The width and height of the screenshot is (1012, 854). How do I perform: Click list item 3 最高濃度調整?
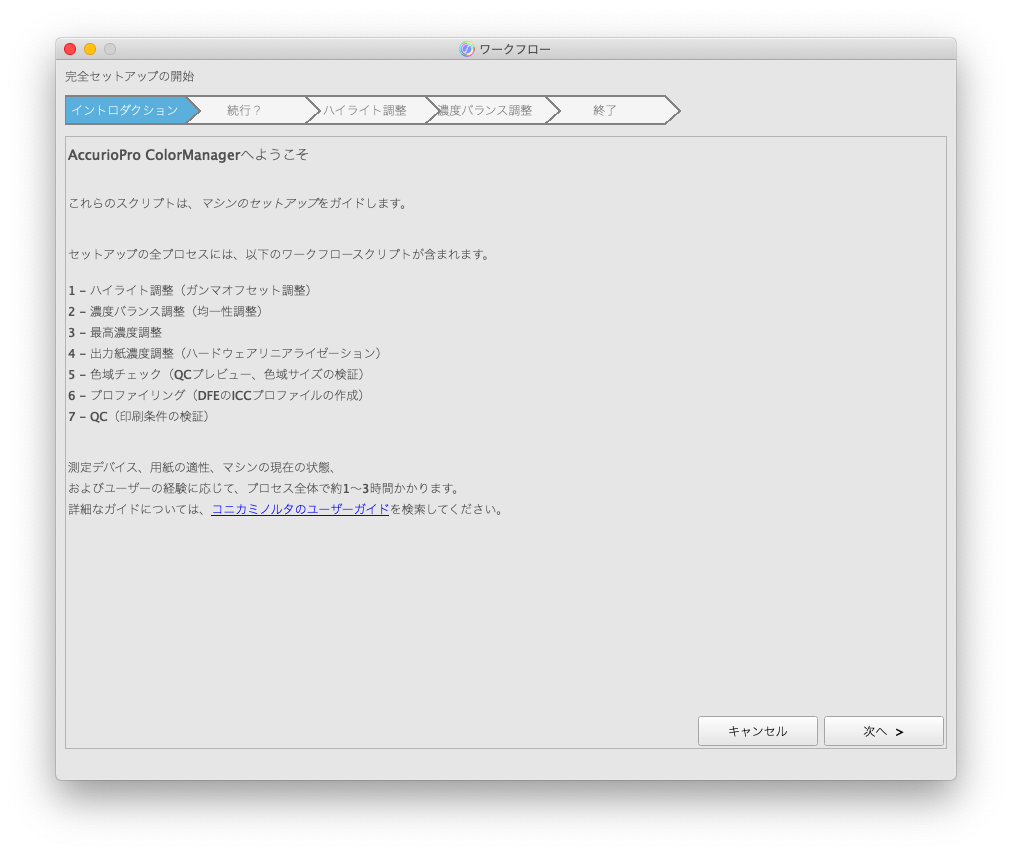tap(115, 332)
